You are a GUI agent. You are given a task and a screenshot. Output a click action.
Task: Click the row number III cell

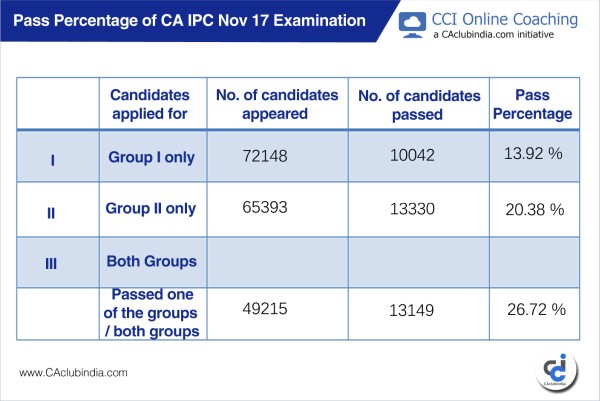coord(53,261)
